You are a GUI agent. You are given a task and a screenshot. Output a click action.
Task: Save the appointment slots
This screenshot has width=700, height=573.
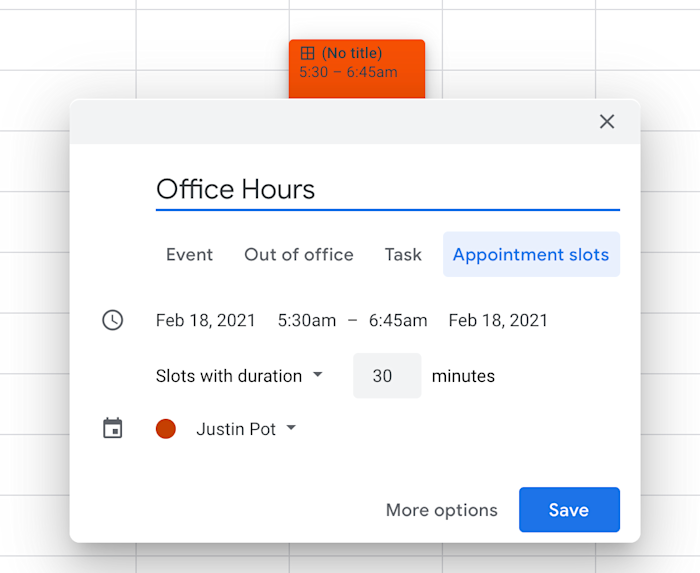(569, 510)
